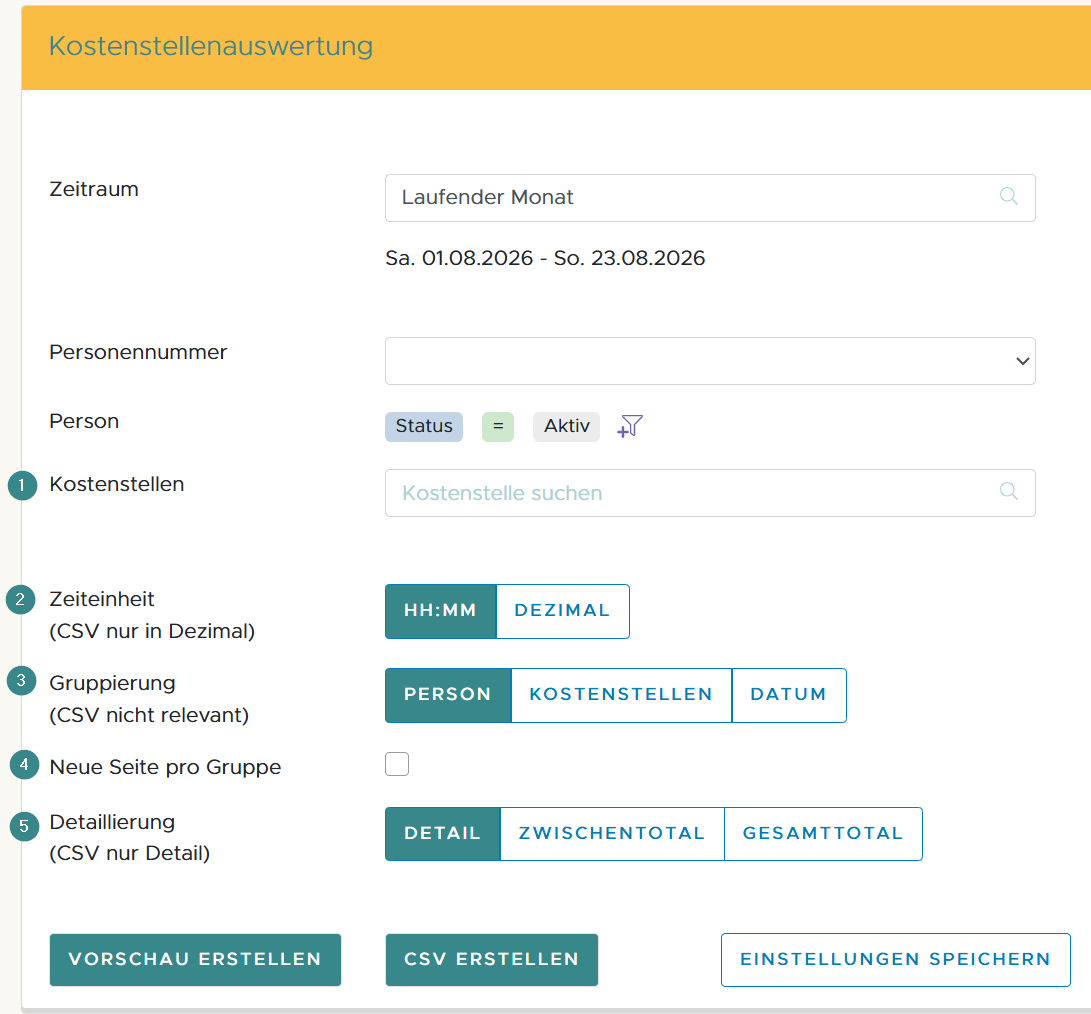
Task: Click the Vorschau erstellen button
Action: 196,960
